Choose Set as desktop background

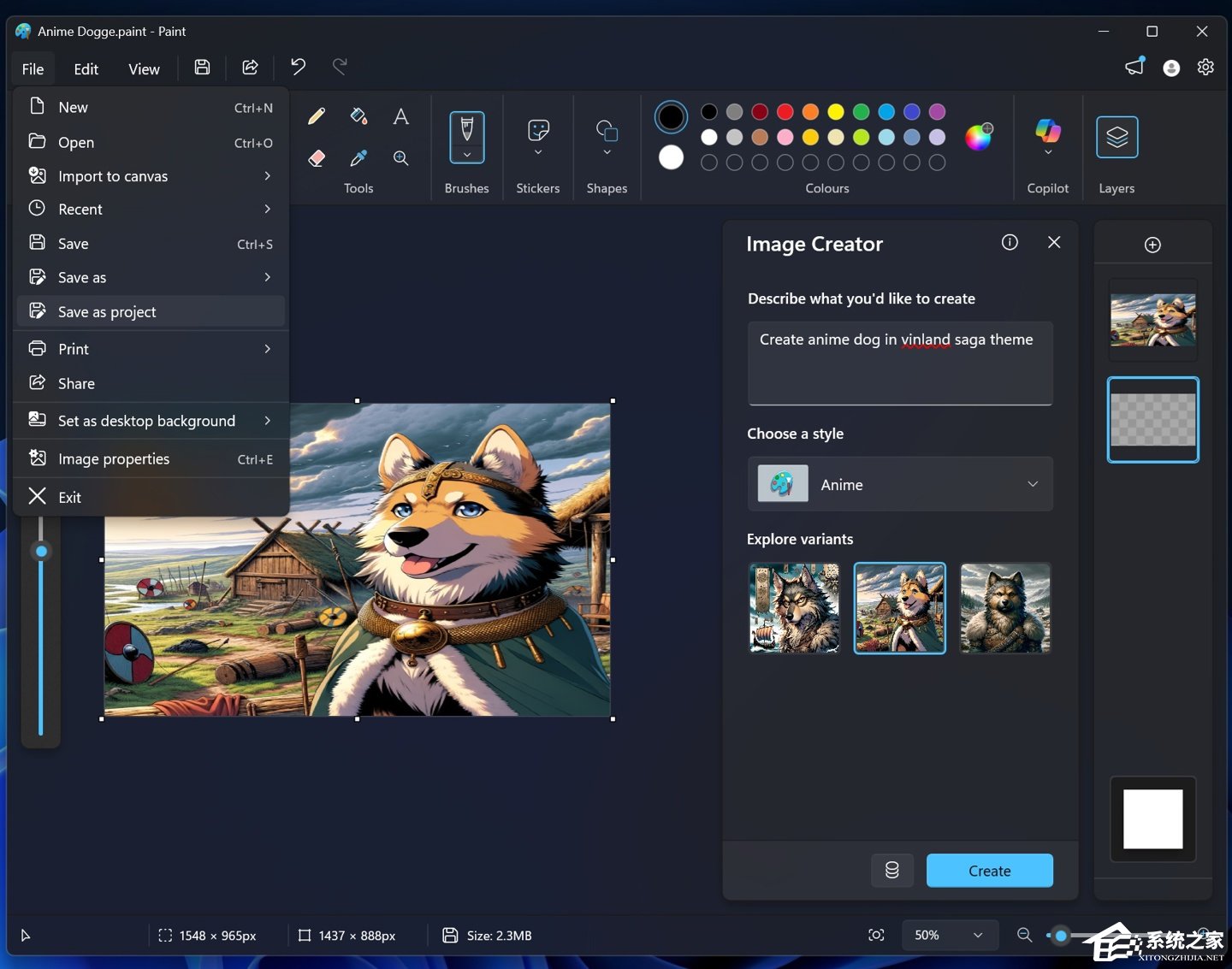[x=146, y=420]
